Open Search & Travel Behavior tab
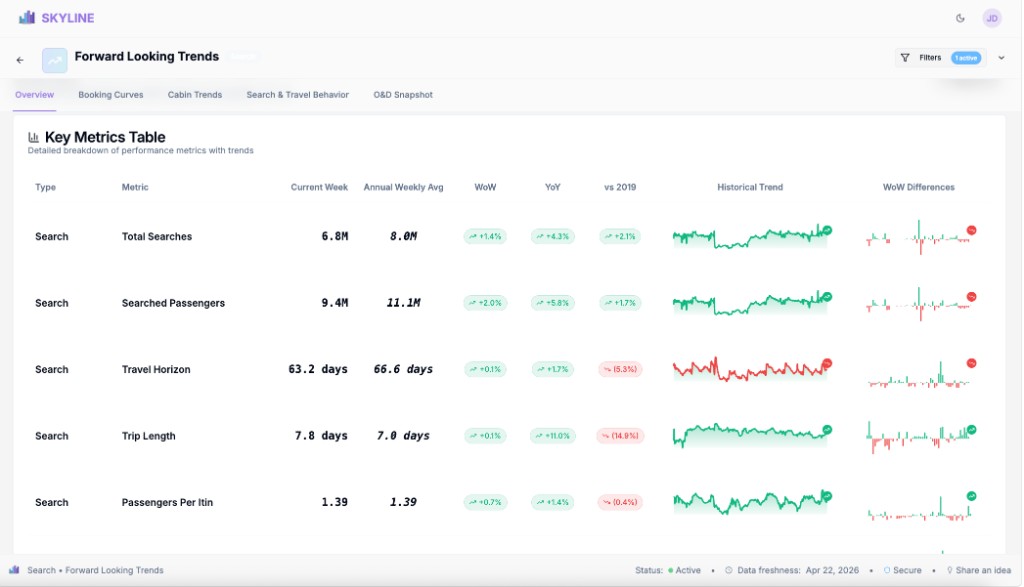The image size is (1024, 587). (x=298, y=95)
